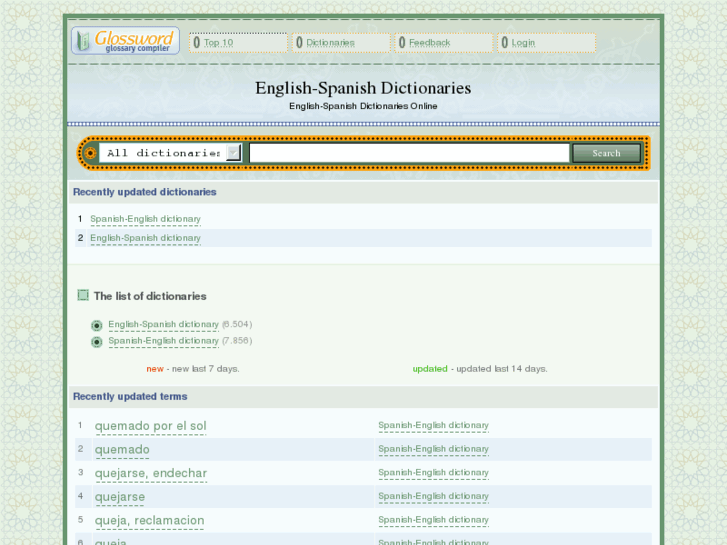Open Spanish-English dictionary link in queja, reclamacion row
The height and width of the screenshot is (545, 727).
click(434, 520)
